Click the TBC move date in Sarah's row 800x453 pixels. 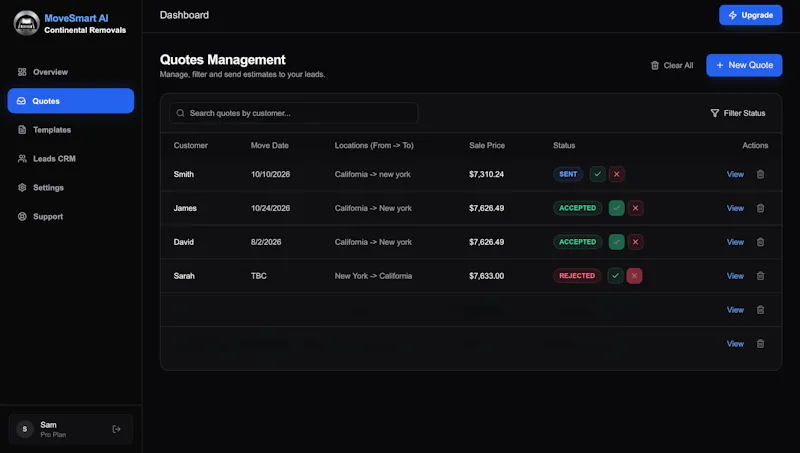click(x=259, y=276)
